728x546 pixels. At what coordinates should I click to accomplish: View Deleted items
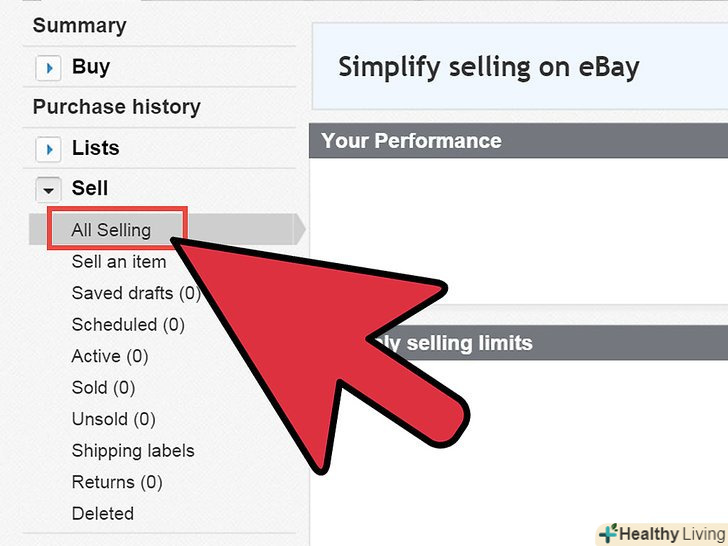tap(102, 514)
